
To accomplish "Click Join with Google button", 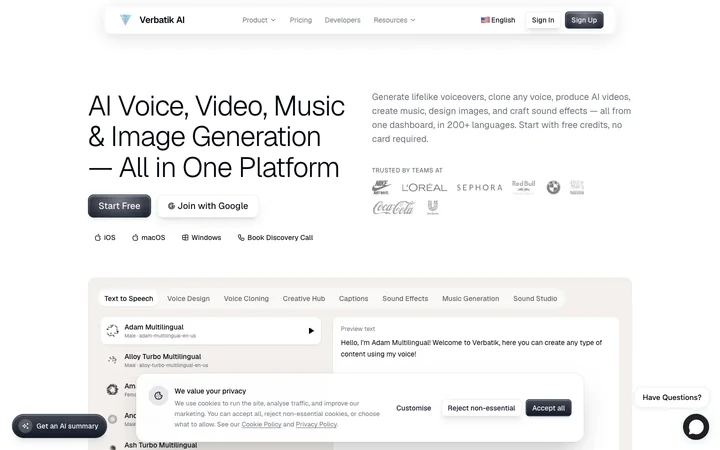I will [208, 206].
